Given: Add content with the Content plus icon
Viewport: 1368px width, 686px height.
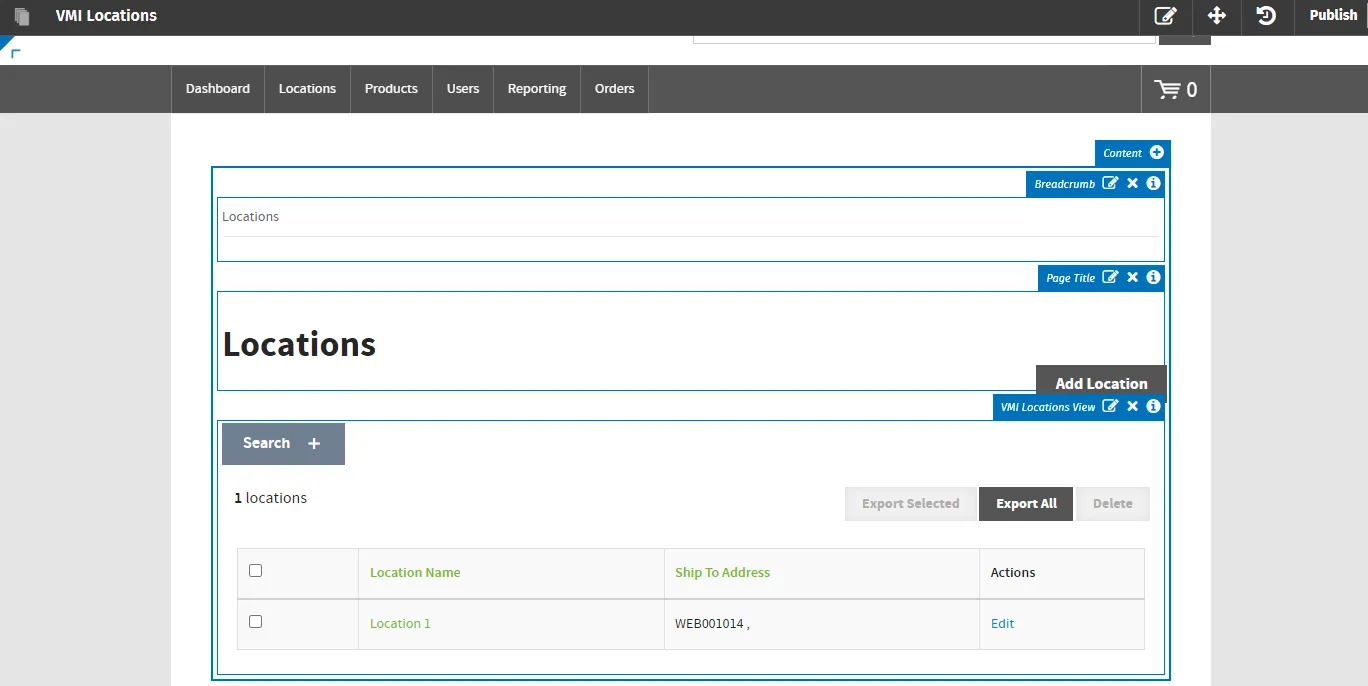Looking at the screenshot, I should click(1157, 153).
